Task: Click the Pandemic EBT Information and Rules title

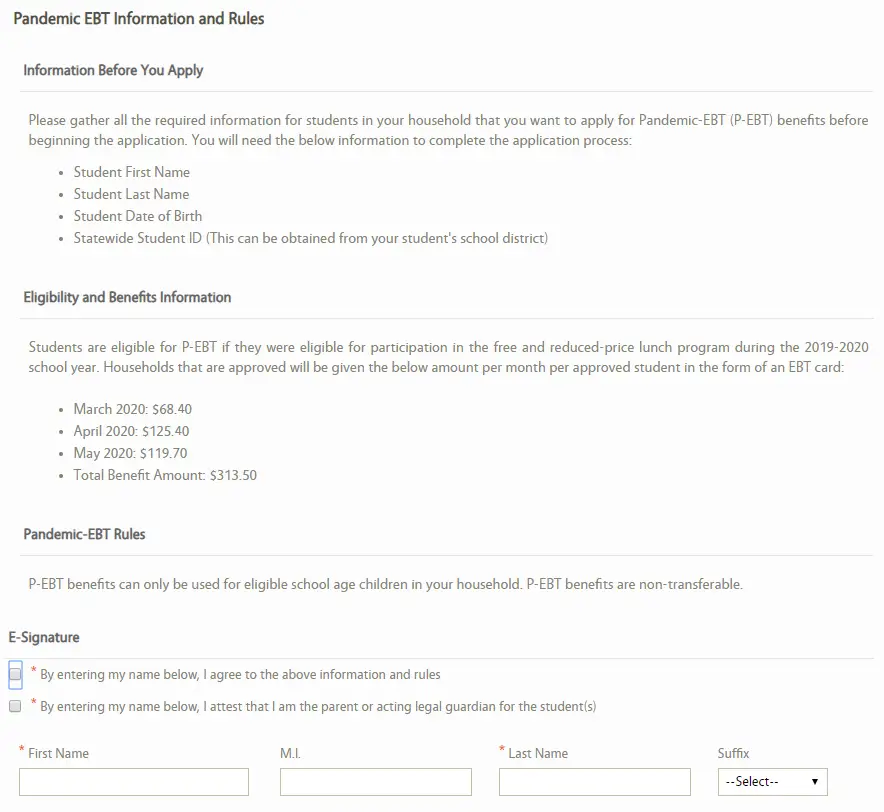Action: coord(139,18)
